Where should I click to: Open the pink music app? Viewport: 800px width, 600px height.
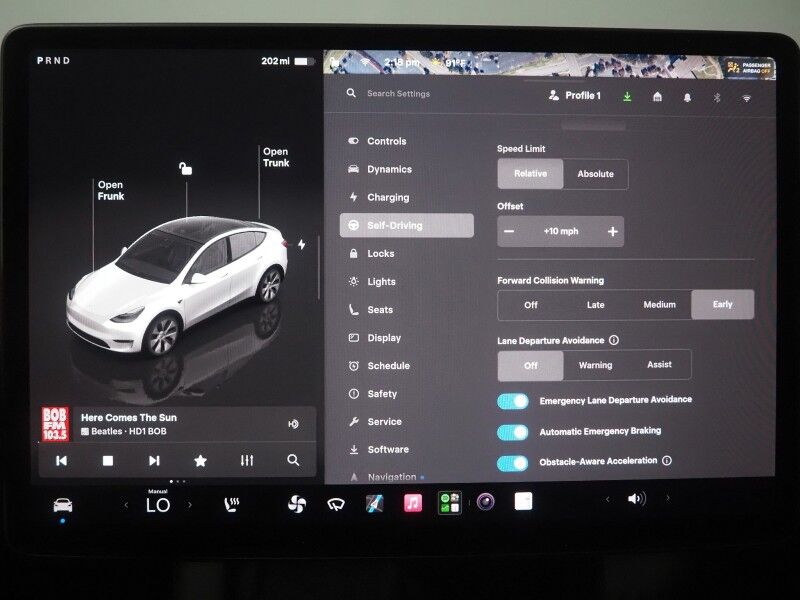pos(413,503)
